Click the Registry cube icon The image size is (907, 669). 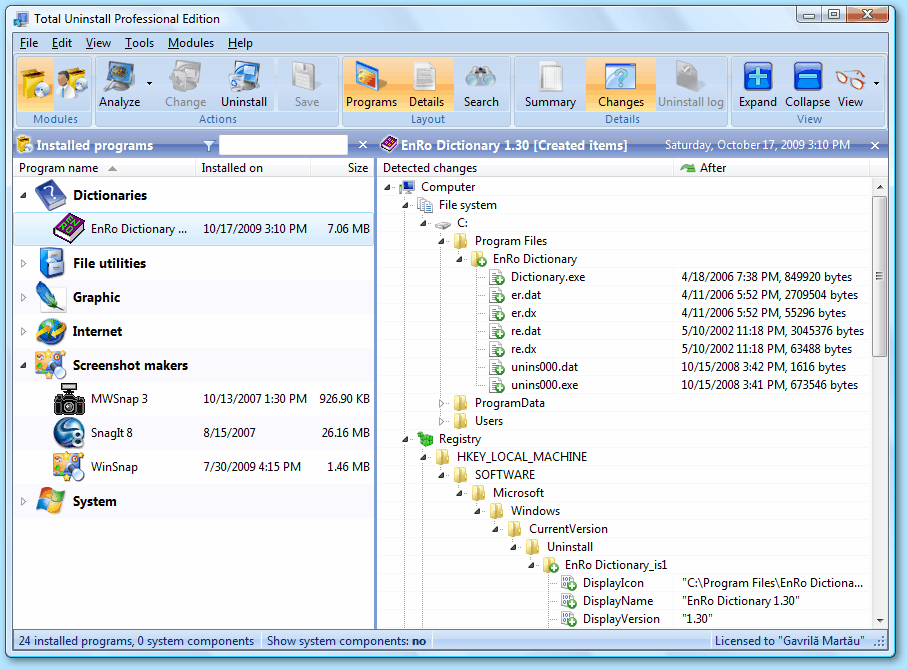[x=425, y=439]
